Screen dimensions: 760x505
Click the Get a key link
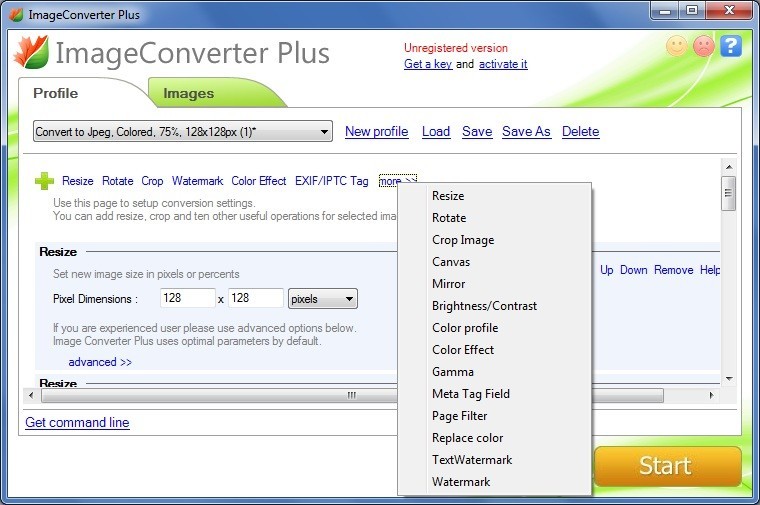coord(428,64)
